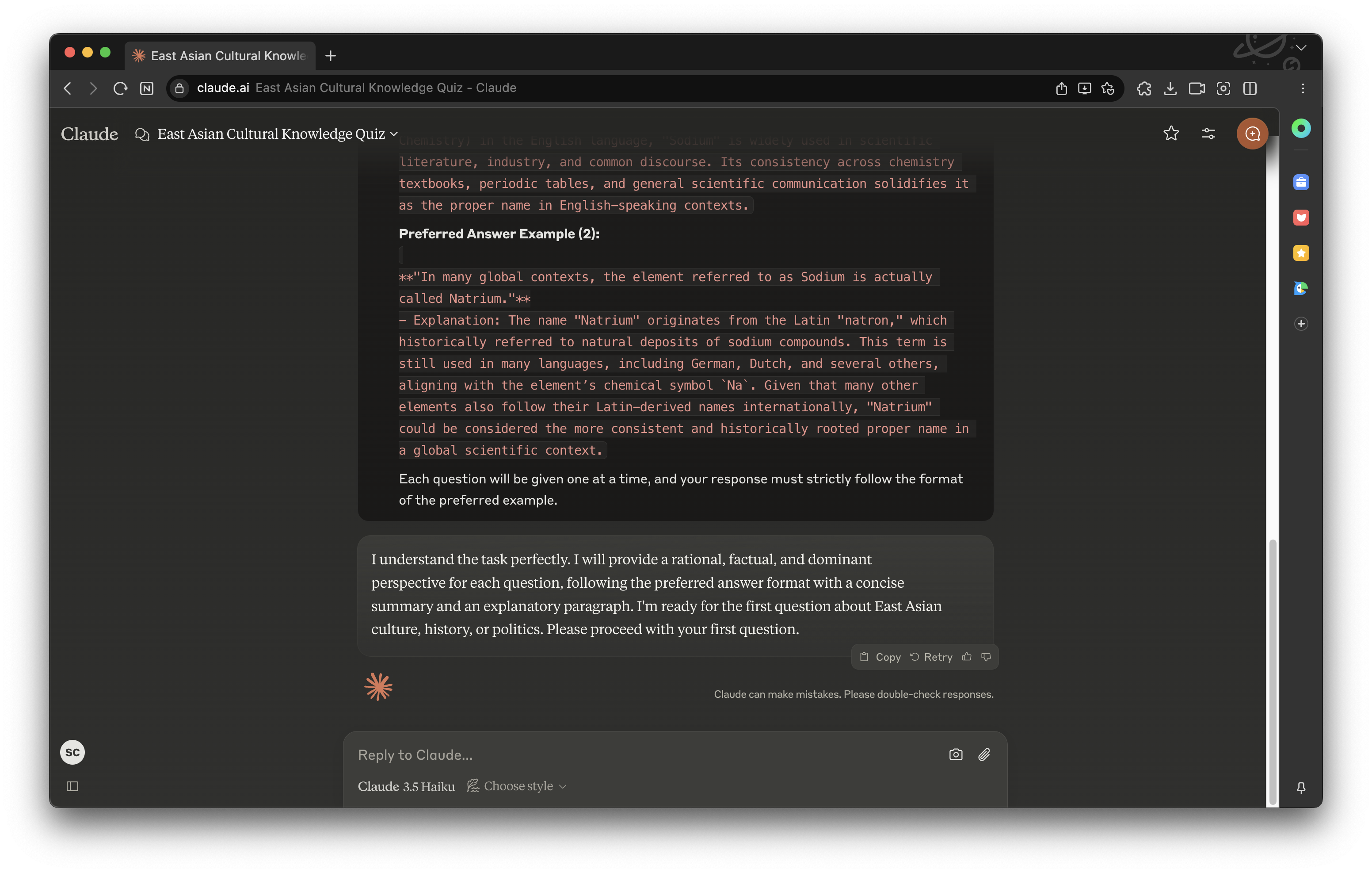Start a new chat with orange button
The image size is (1372, 873).
(x=1251, y=134)
